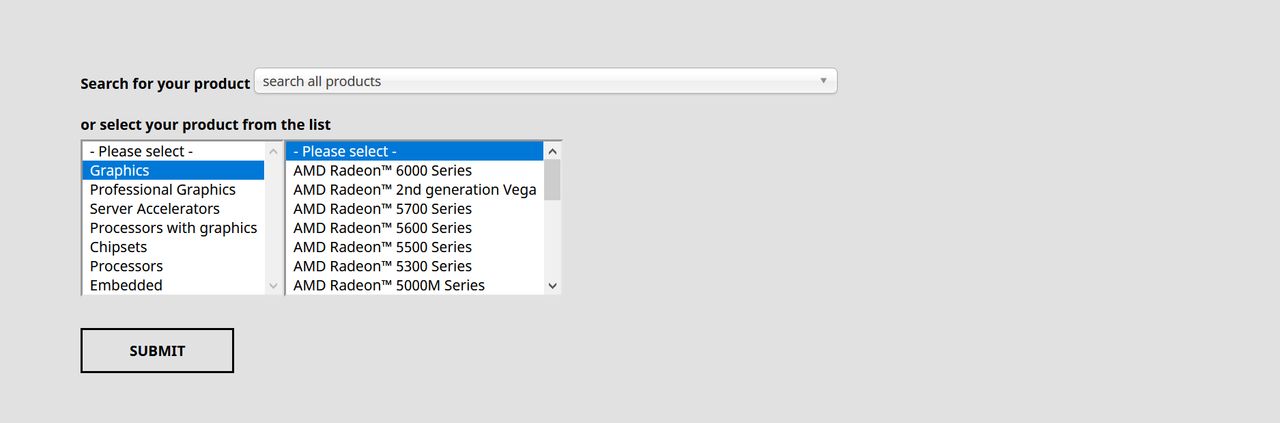Choose AMD Radeon 5500 Series
The height and width of the screenshot is (423, 1280).
coord(415,247)
